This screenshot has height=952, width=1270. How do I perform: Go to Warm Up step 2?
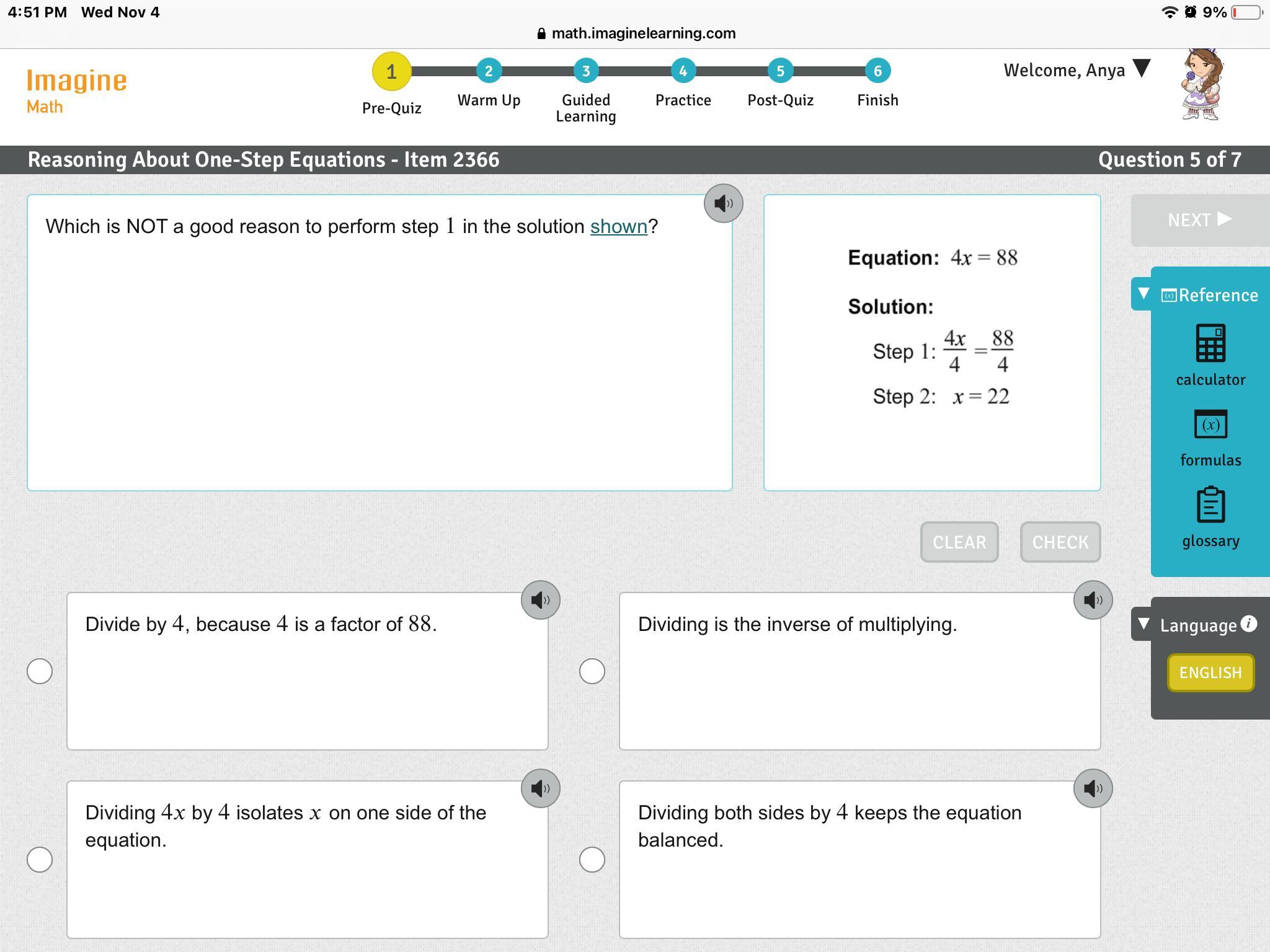489,71
